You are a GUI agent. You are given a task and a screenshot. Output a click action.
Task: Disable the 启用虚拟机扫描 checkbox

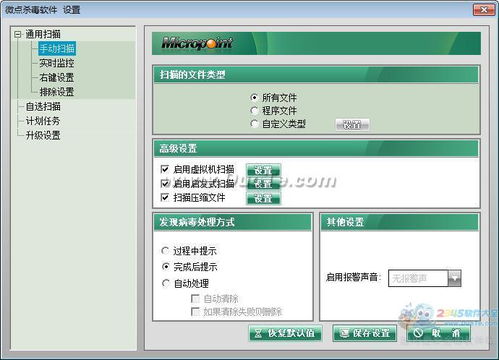point(165,169)
